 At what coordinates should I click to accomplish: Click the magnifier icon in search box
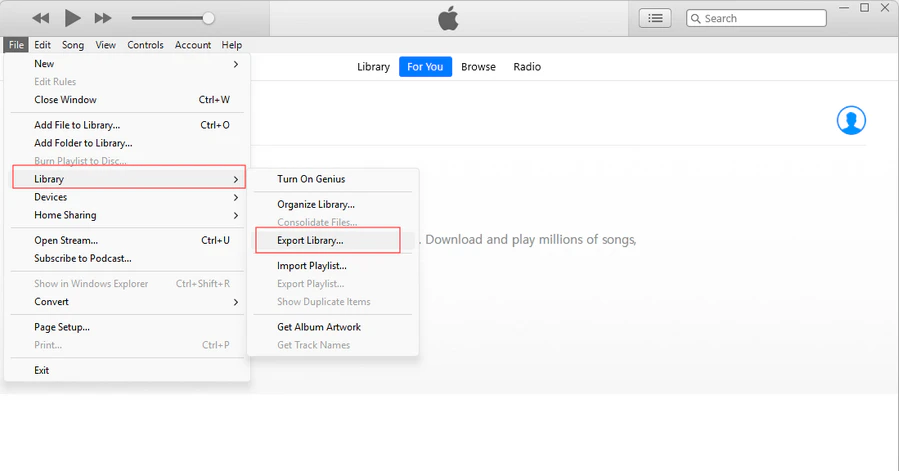[x=695, y=18]
